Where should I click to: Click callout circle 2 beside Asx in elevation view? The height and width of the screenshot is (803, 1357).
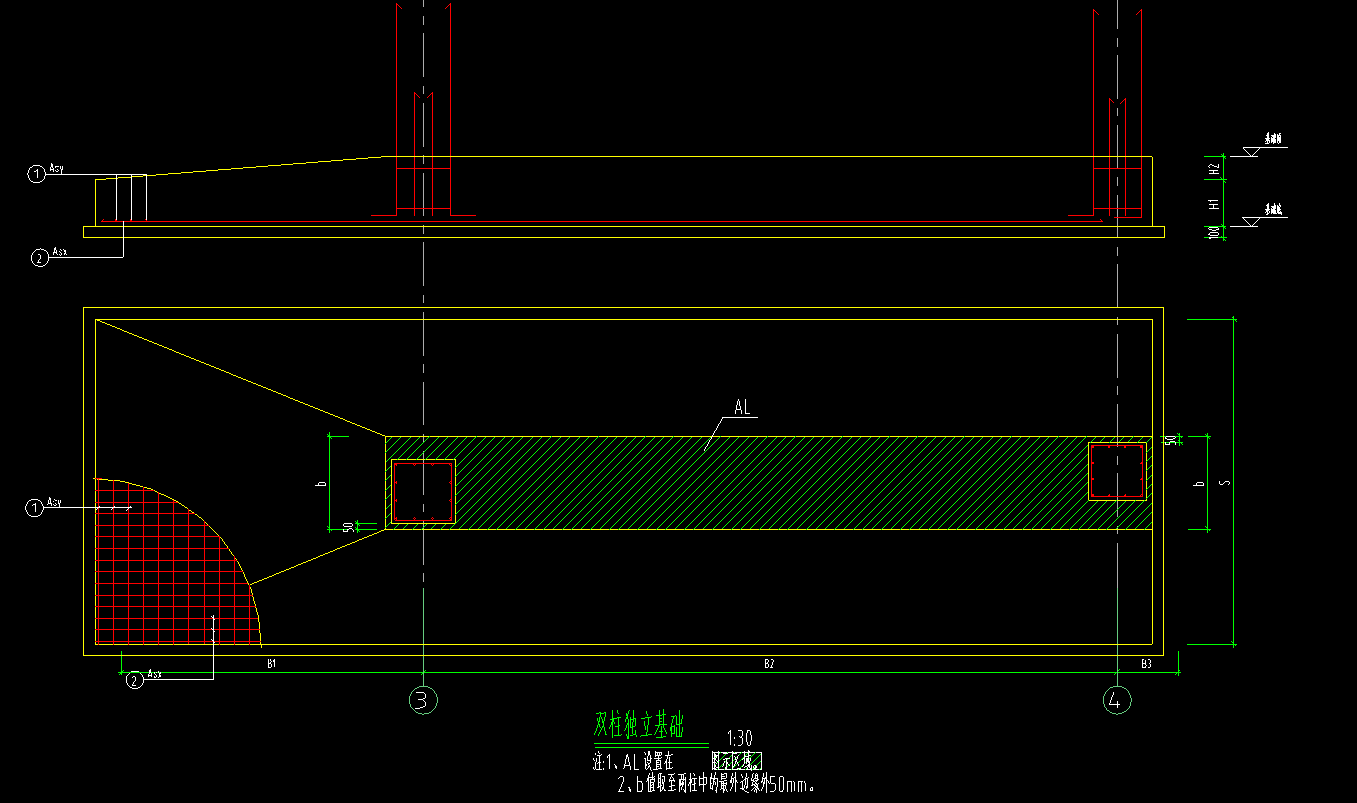(x=39, y=258)
